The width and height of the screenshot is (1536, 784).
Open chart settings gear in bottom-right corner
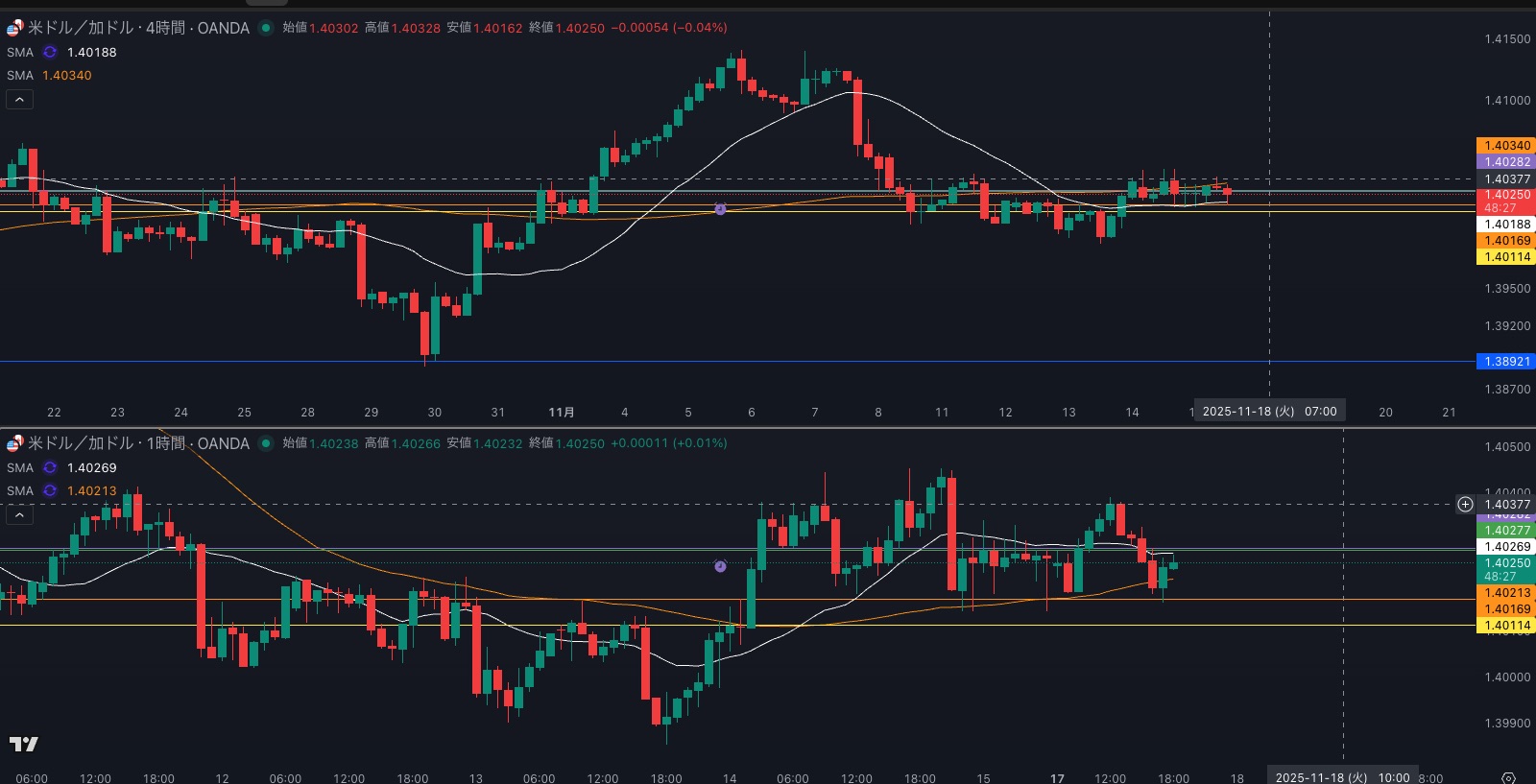[x=1508, y=777]
